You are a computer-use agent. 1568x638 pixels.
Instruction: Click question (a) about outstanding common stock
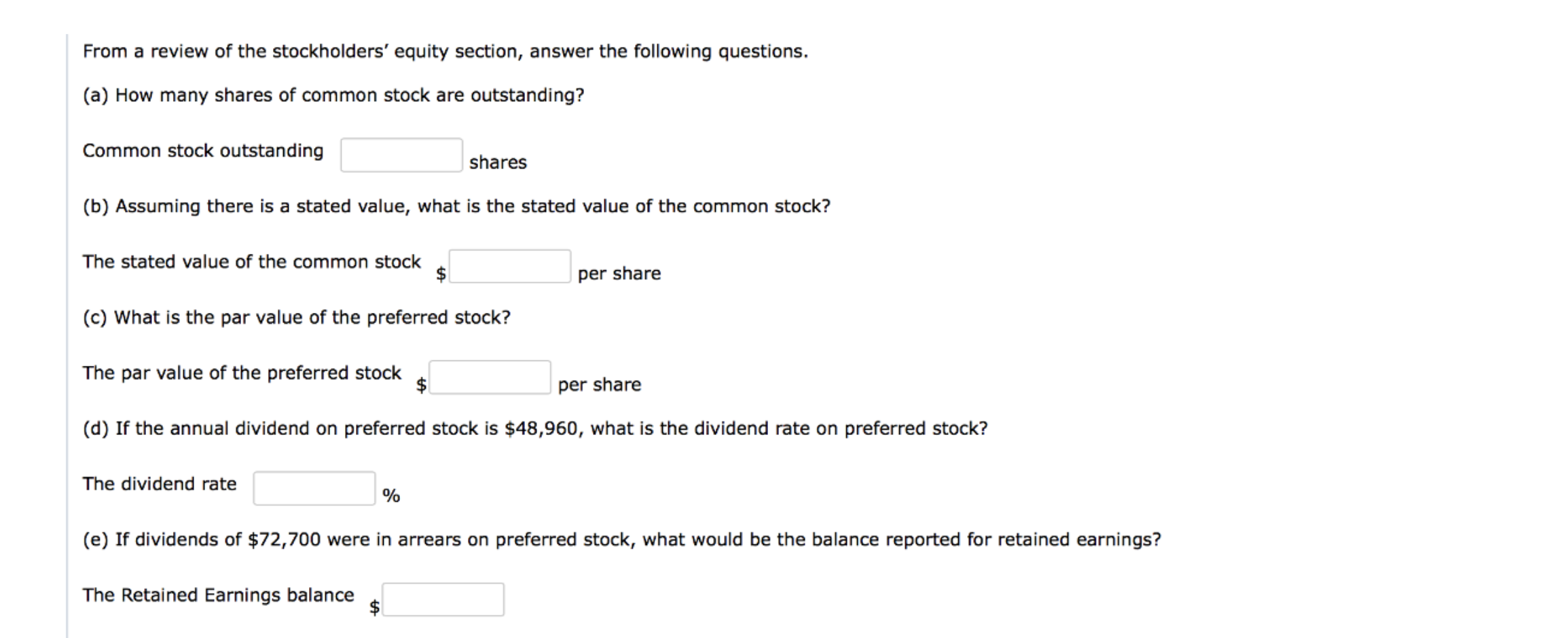(x=334, y=94)
